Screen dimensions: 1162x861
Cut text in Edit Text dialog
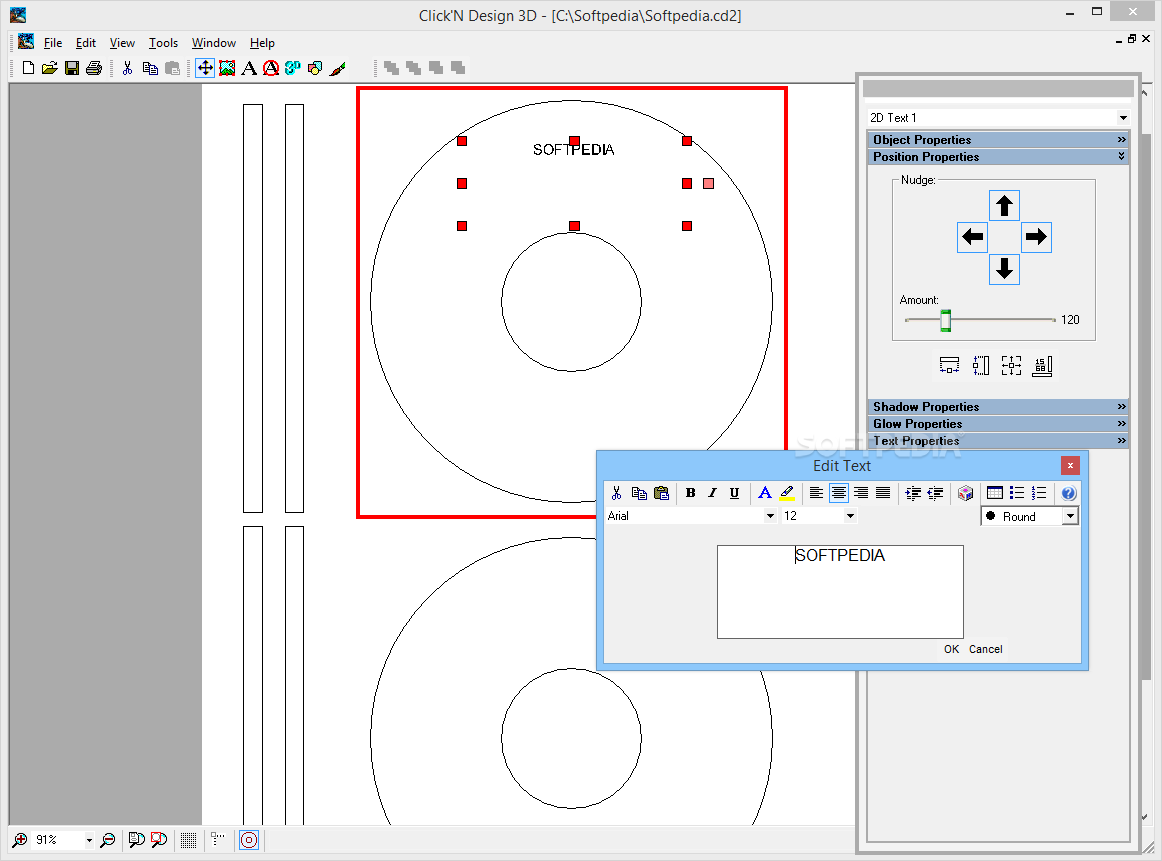(x=617, y=493)
